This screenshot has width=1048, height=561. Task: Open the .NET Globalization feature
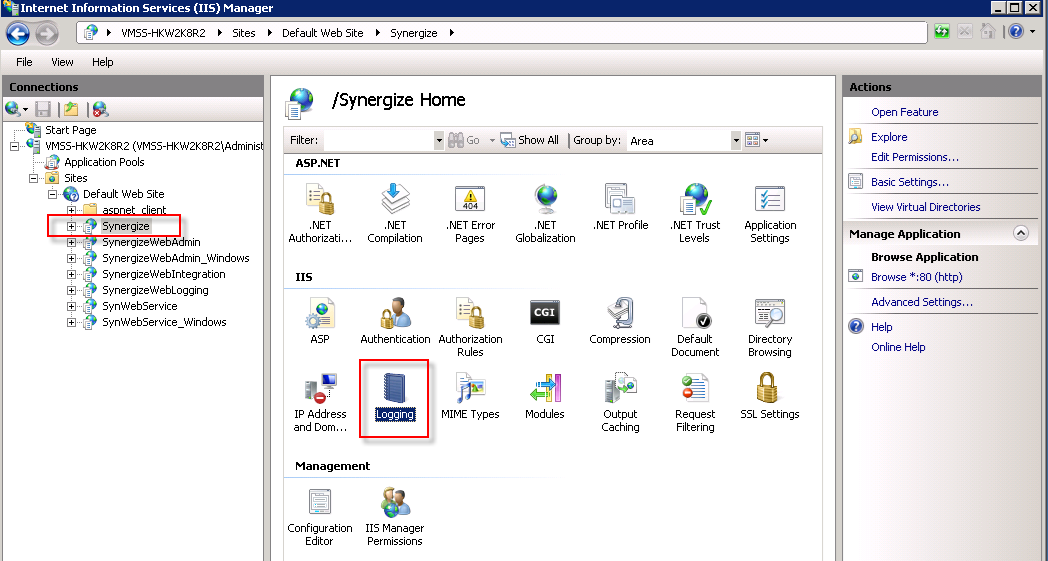[x=545, y=214]
